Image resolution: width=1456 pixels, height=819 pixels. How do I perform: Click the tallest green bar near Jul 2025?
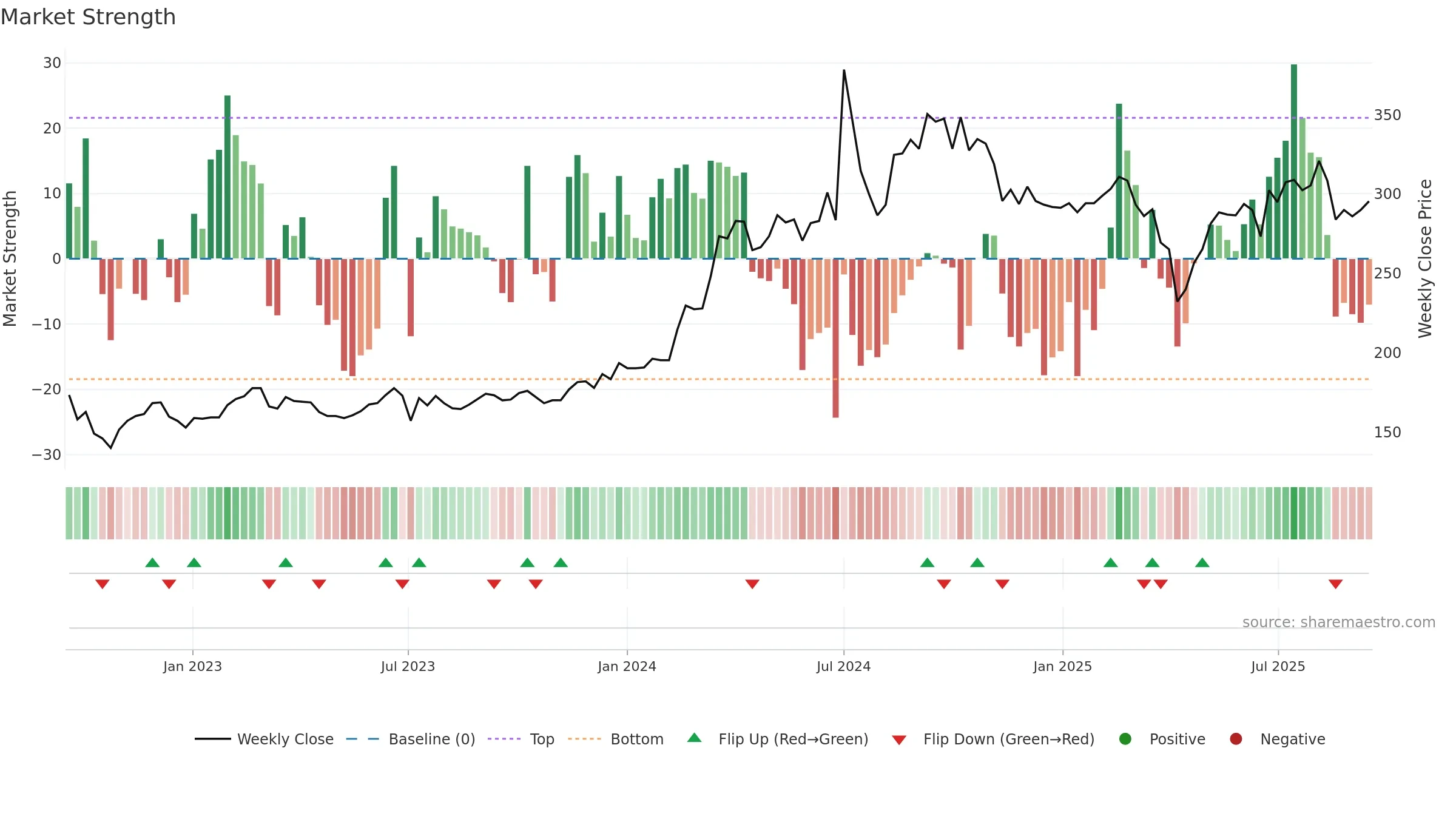tap(1294, 161)
